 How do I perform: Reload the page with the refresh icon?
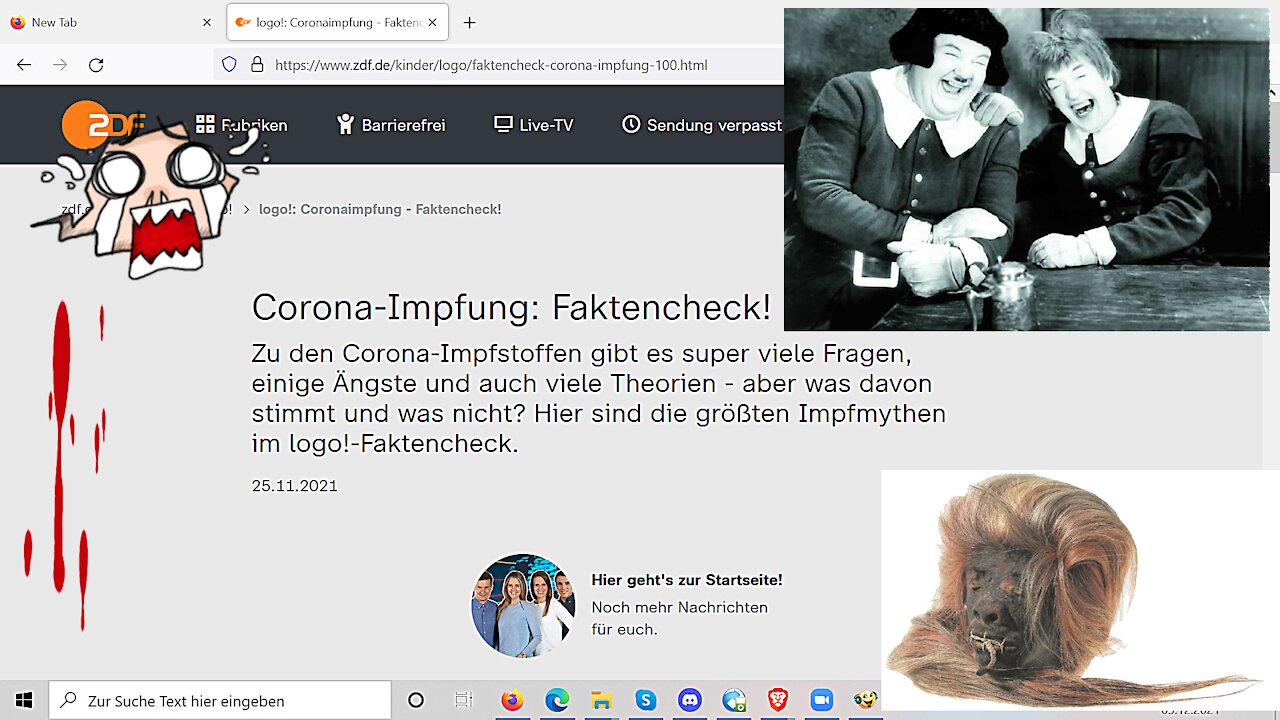[96, 65]
